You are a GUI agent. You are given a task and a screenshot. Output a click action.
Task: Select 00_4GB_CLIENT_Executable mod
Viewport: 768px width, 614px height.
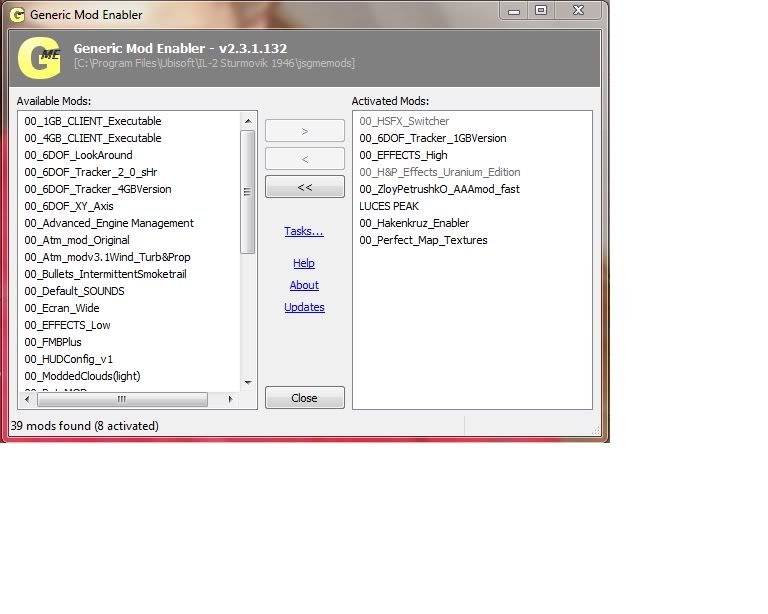coord(93,138)
